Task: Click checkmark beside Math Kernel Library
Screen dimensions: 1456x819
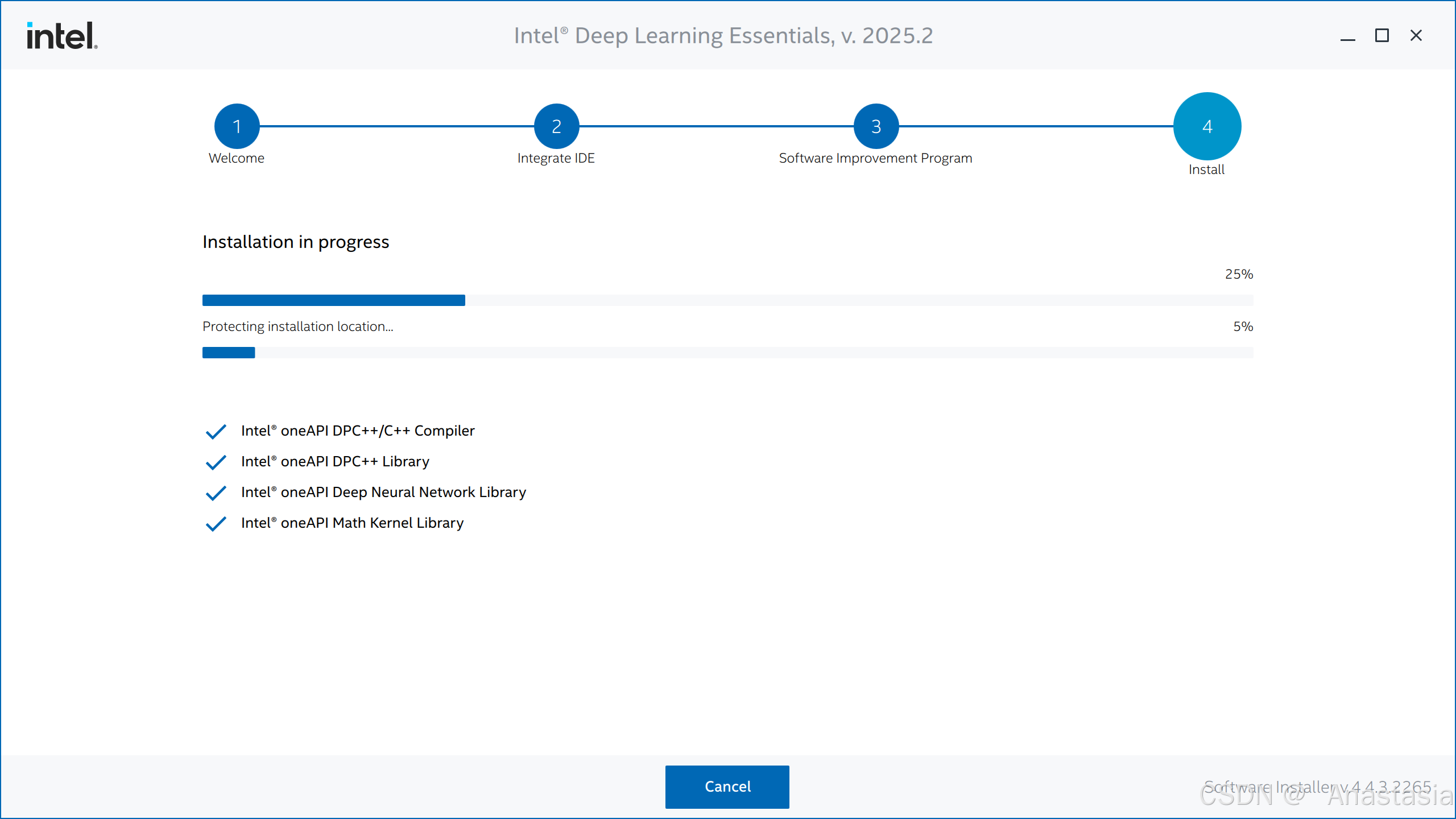Action: tap(216, 524)
